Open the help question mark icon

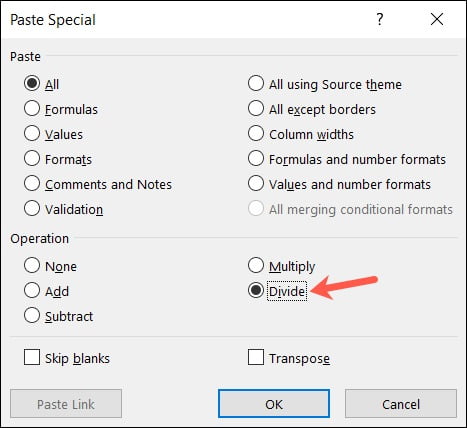coord(380,20)
